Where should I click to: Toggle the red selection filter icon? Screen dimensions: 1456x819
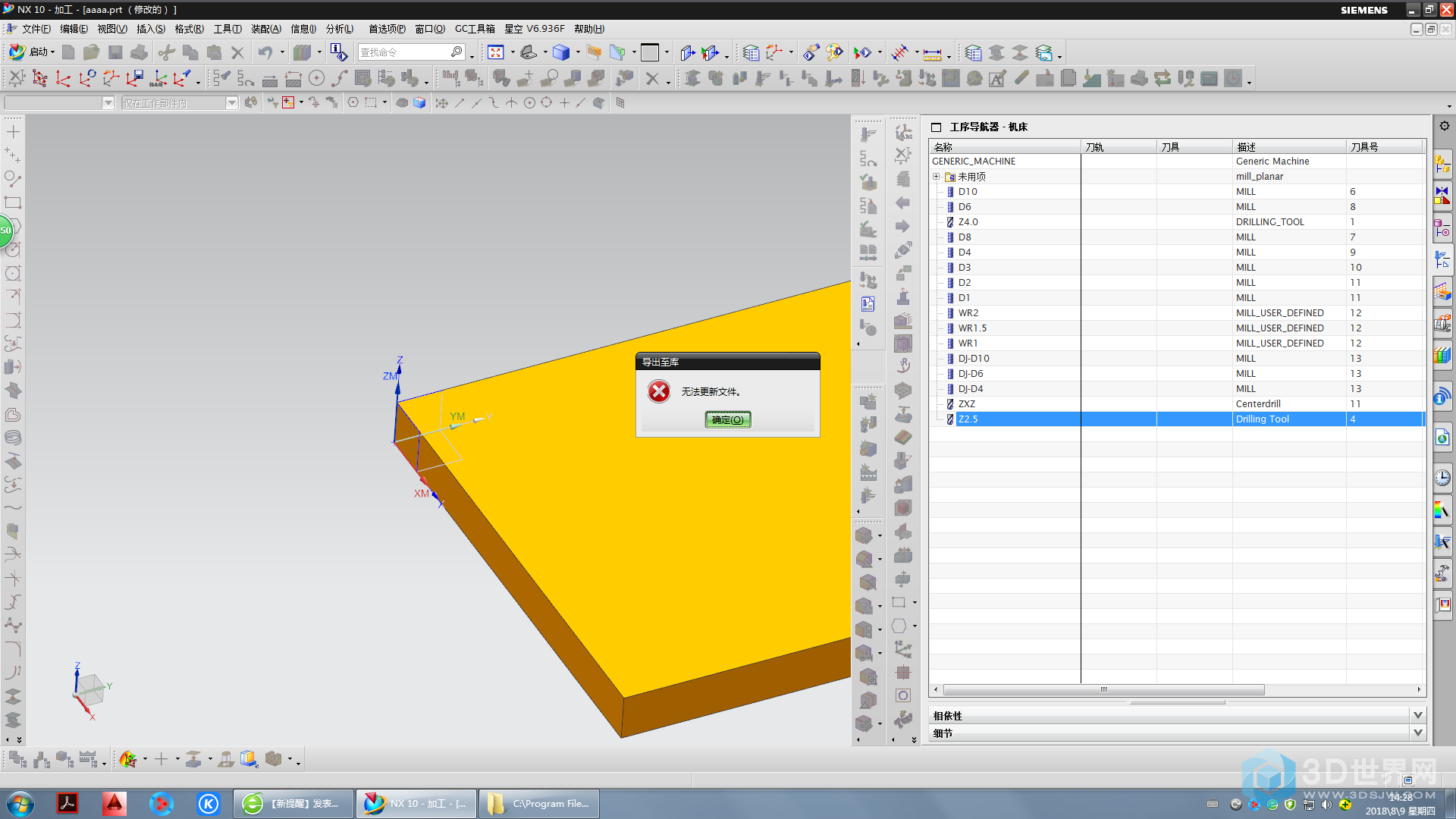[288, 102]
